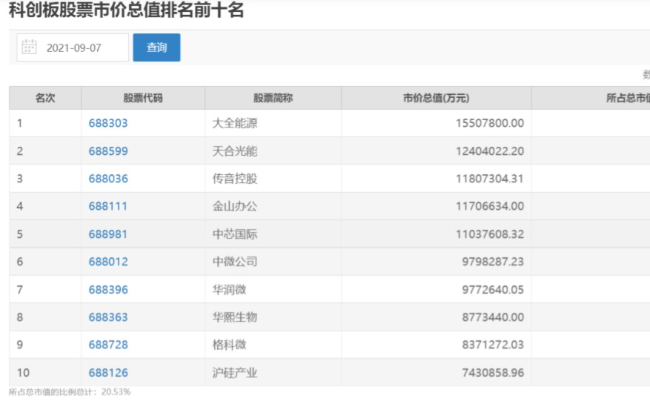Select the stock name 格科微
The height and width of the screenshot is (404, 650).
point(229,344)
